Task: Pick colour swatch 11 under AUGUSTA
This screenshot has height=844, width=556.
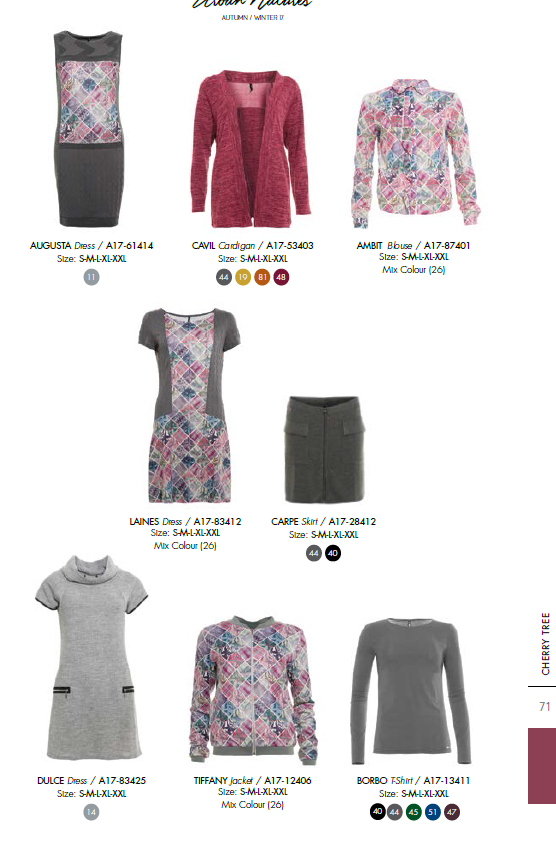Action: pos(91,277)
